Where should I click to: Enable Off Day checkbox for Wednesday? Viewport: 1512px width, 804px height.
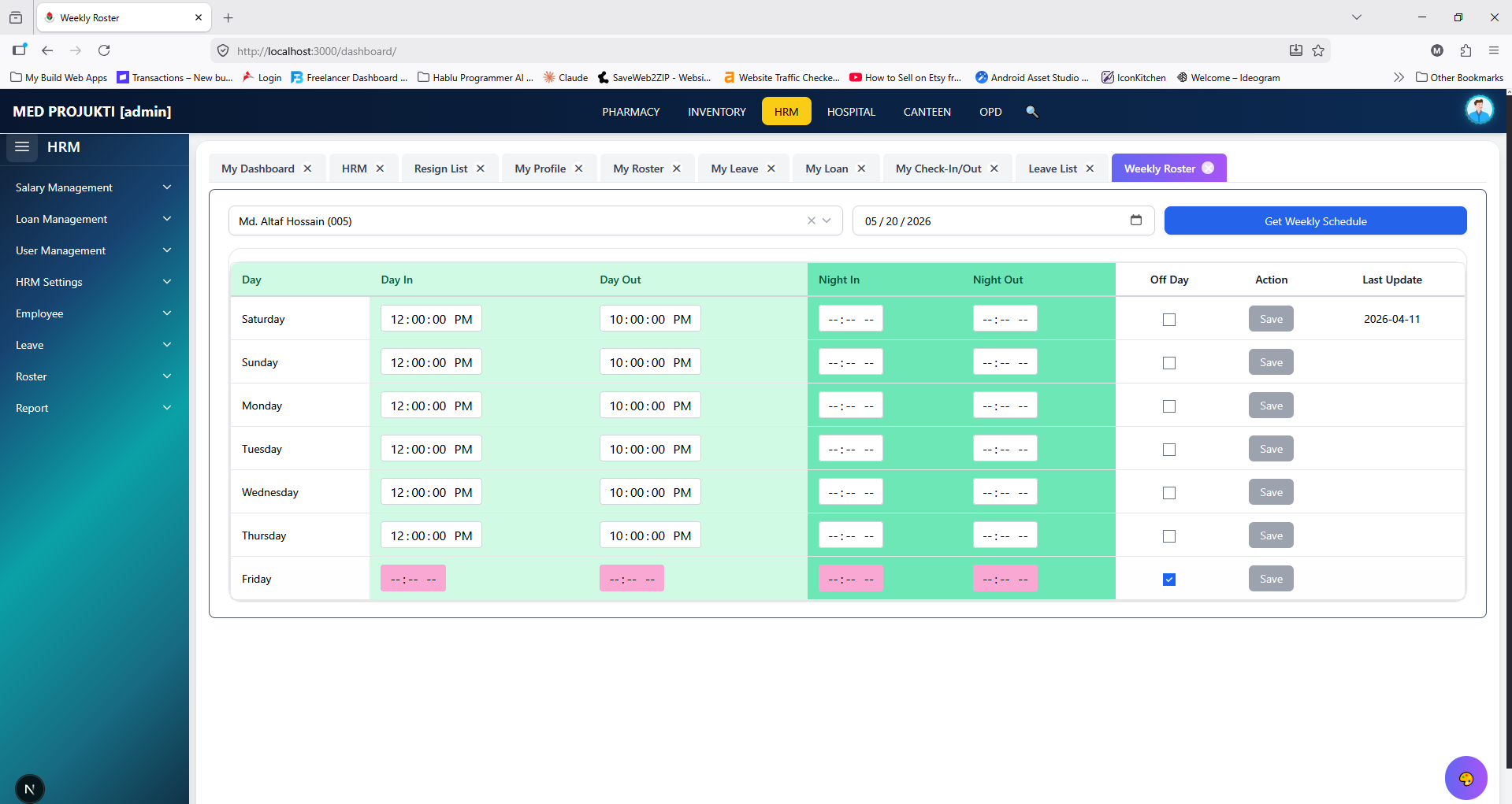[1169, 493]
